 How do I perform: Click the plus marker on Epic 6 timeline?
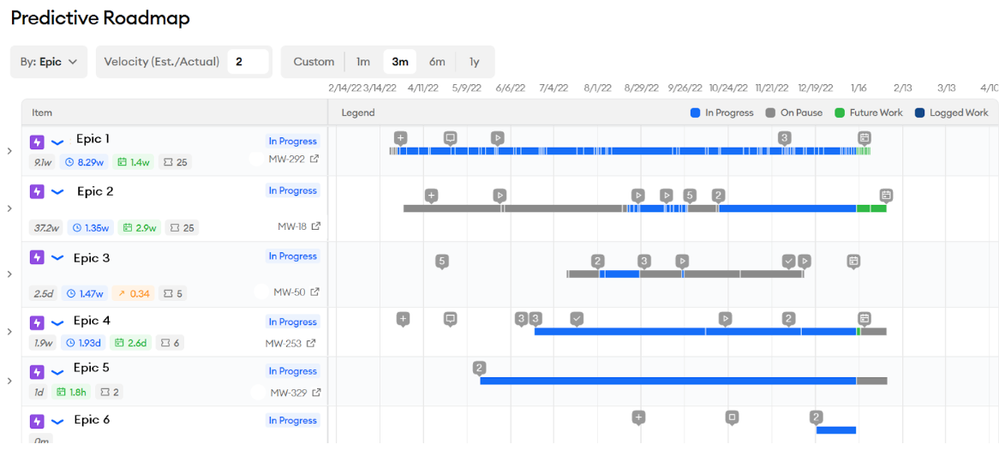638,417
